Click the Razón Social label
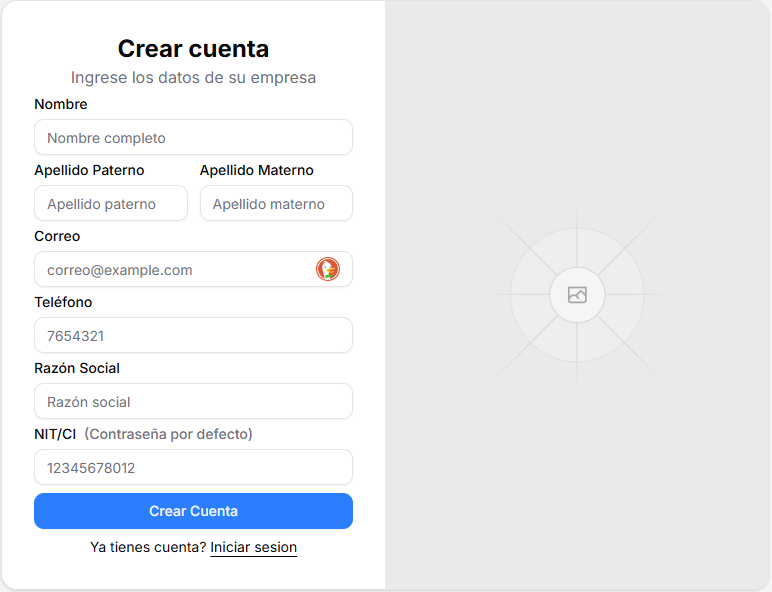Viewport: 772px width, 592px height. 77,368
